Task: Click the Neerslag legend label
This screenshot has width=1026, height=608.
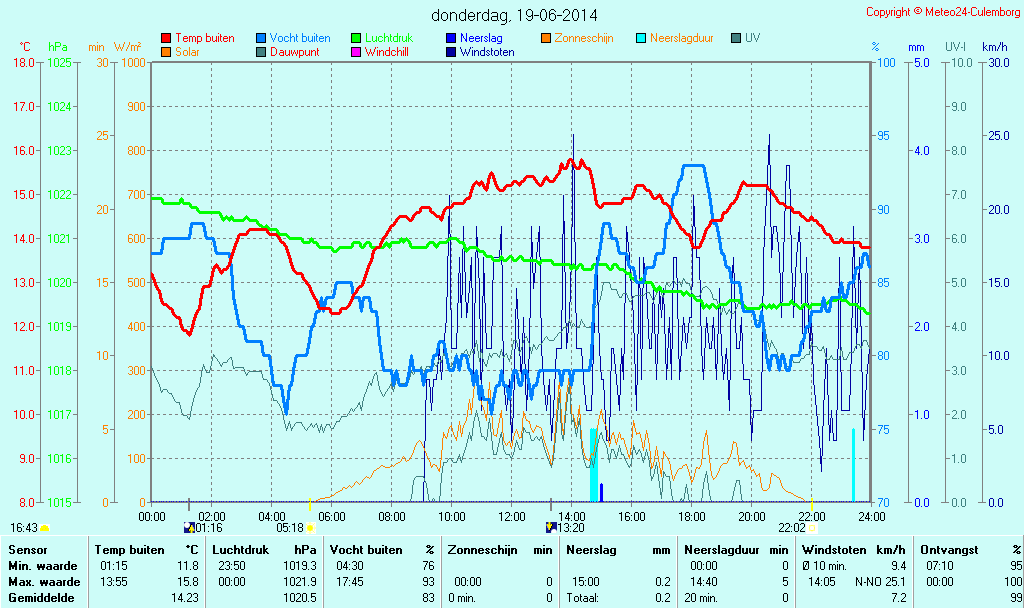Action: coord(481,38)
